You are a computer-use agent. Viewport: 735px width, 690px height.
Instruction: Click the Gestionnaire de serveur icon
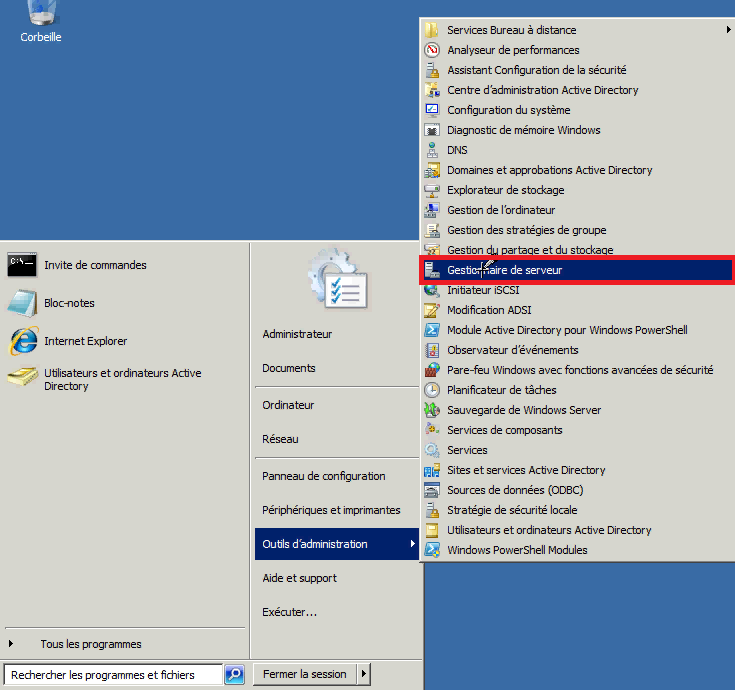432,270
